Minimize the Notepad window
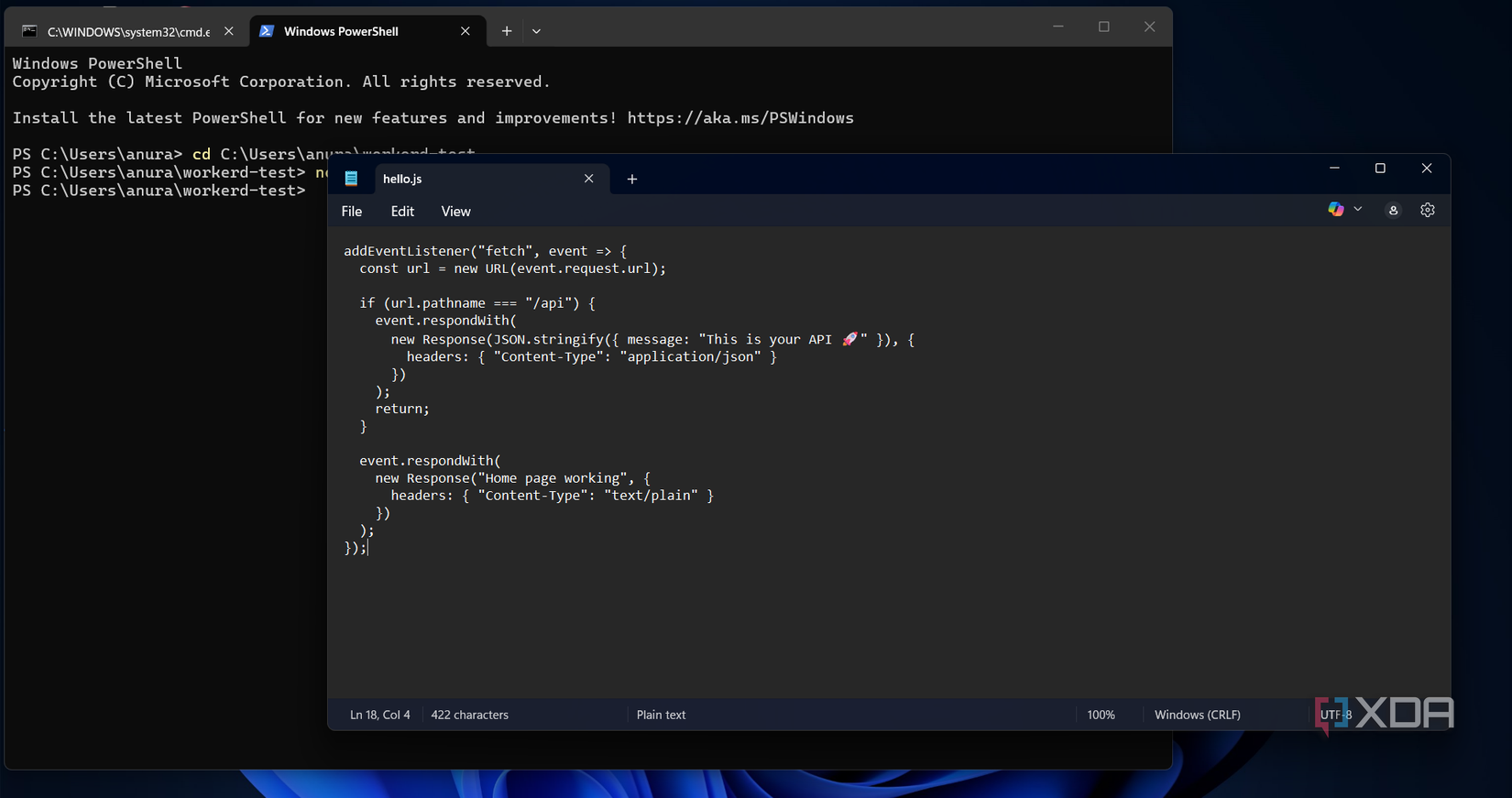This screenshot has height=798, width=1512. pos(1334,169)
